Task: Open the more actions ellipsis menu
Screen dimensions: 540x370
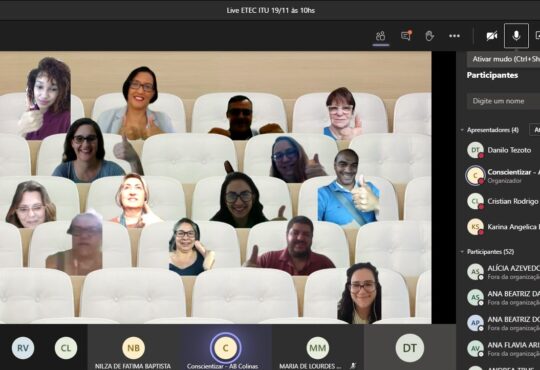Action: coord(454,36)
